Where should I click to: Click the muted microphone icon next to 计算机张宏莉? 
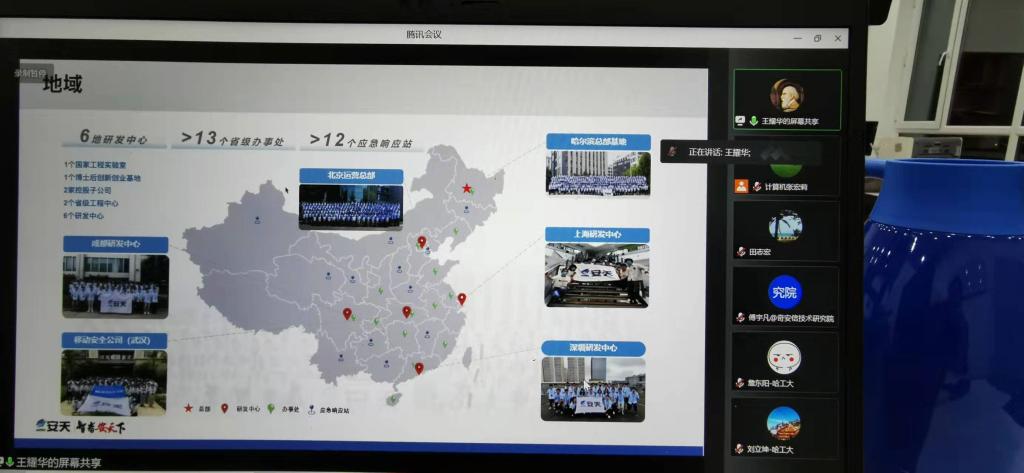(757, 187)
